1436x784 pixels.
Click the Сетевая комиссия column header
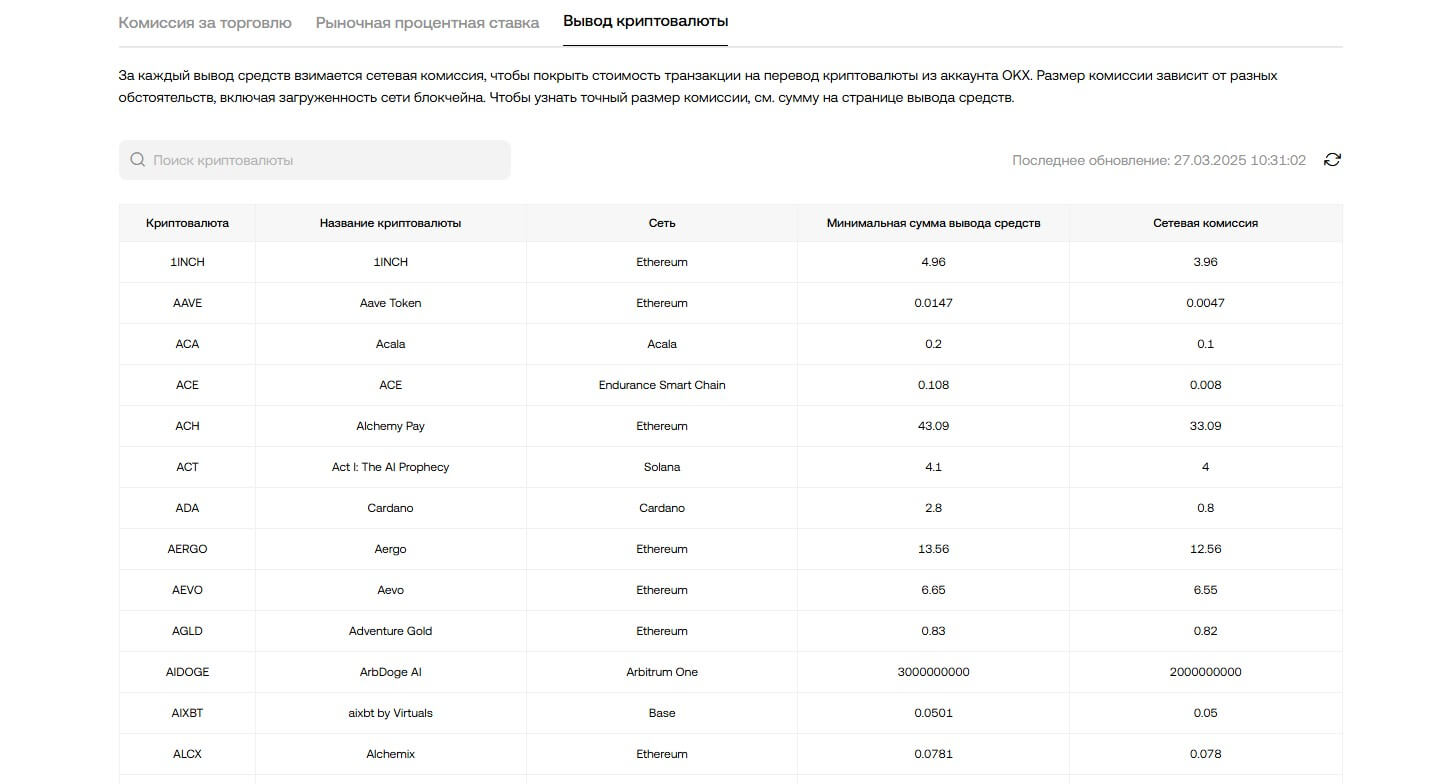tap(1205, 223)
